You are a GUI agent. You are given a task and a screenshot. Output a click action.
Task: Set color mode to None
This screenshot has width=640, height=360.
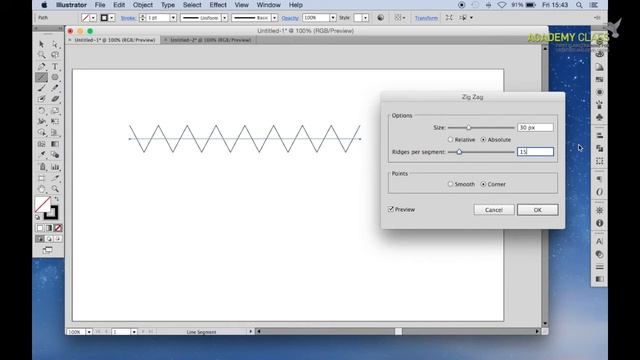click(58, 228)
